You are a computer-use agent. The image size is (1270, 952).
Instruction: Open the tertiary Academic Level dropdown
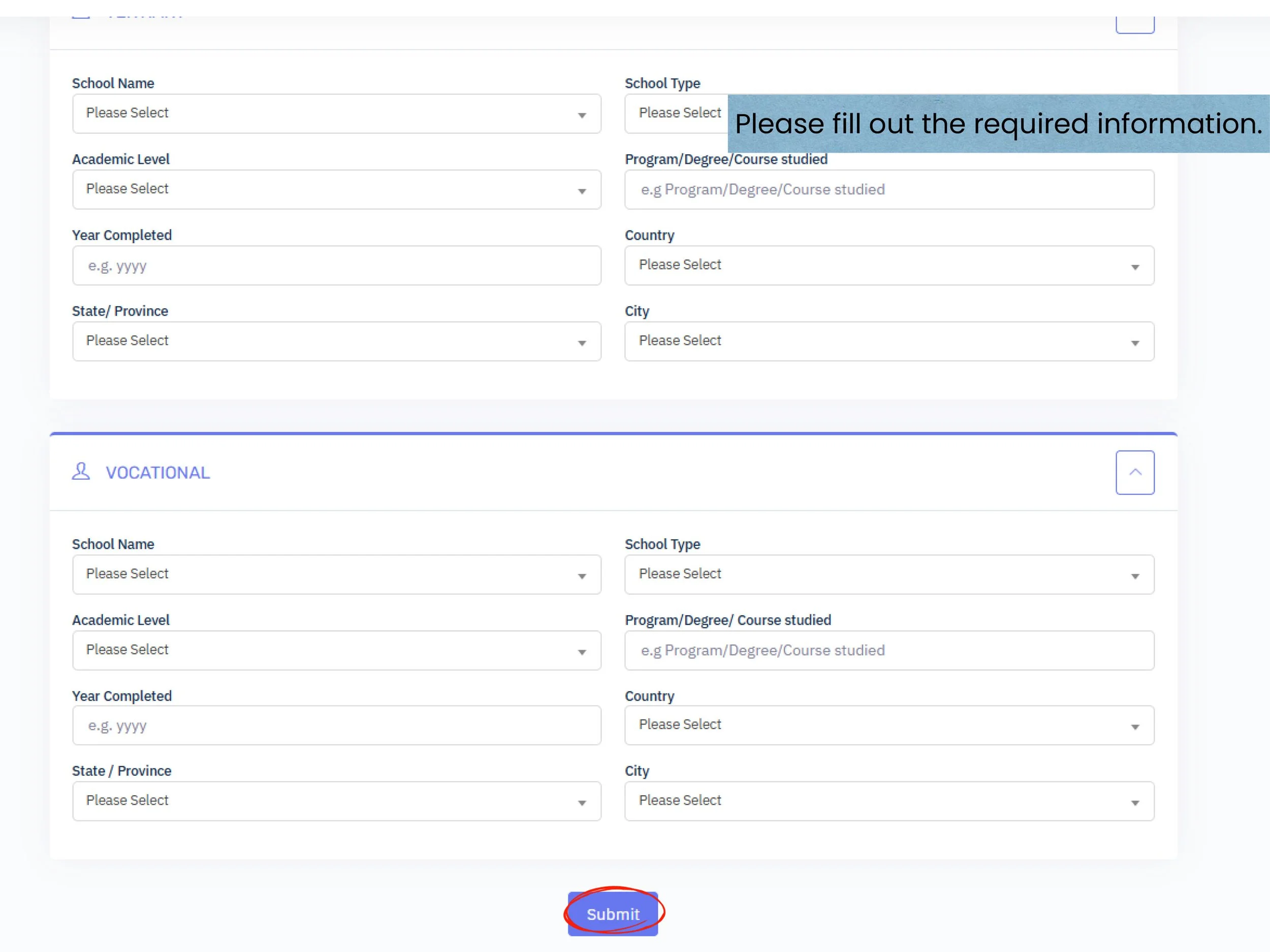(x=336, y=189)
